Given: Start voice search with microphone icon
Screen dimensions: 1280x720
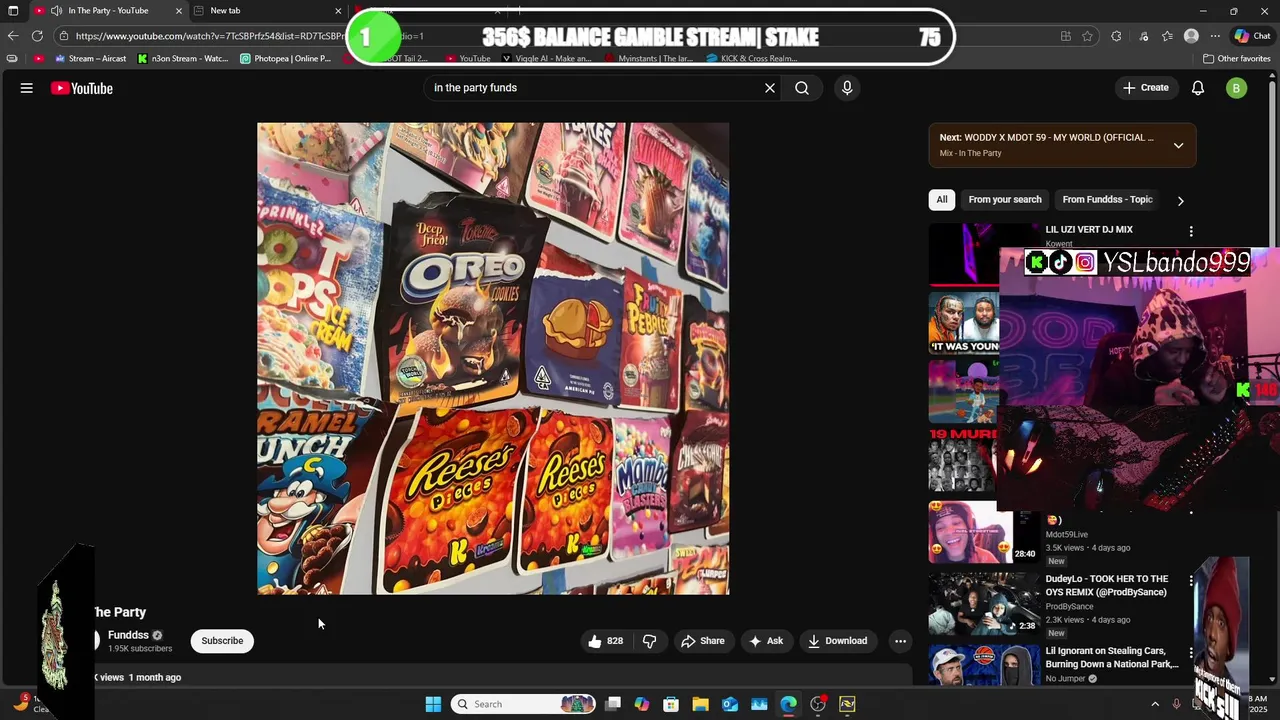Looking at the screenshot, I should (x=847, y=88).
